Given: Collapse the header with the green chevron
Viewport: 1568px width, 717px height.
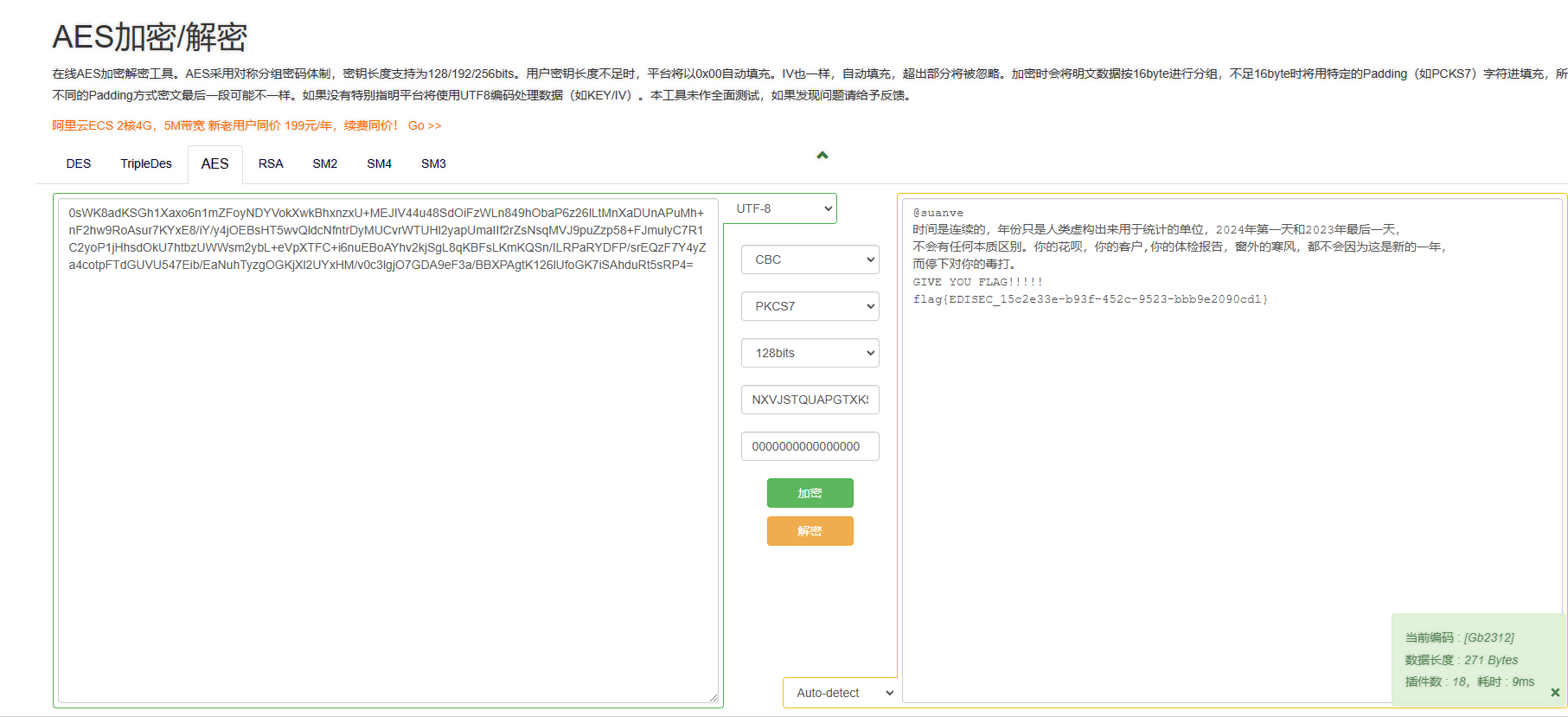Looking at the screenshot, I should point(822,156).
